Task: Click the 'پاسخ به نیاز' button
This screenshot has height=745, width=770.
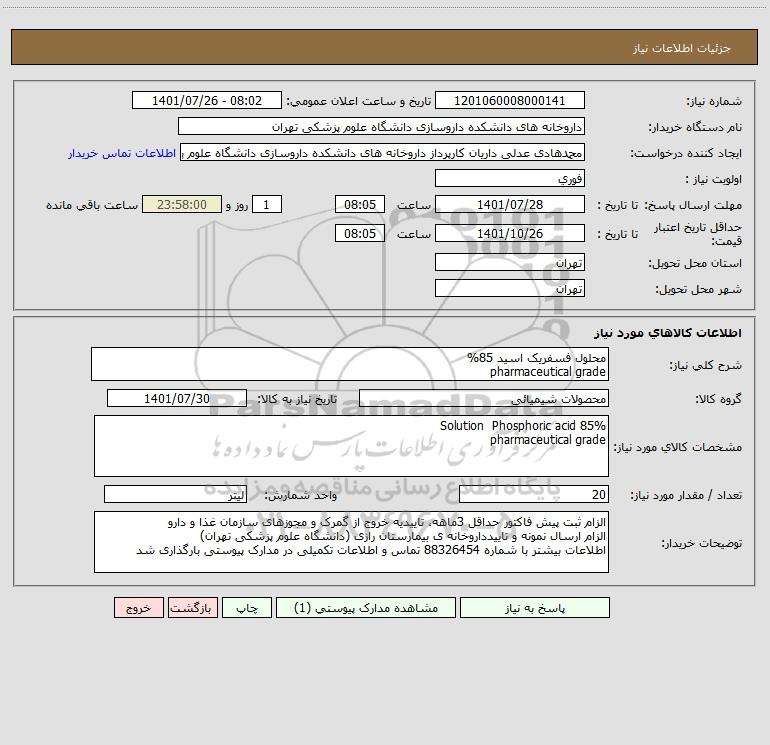Action: point(535,607)
